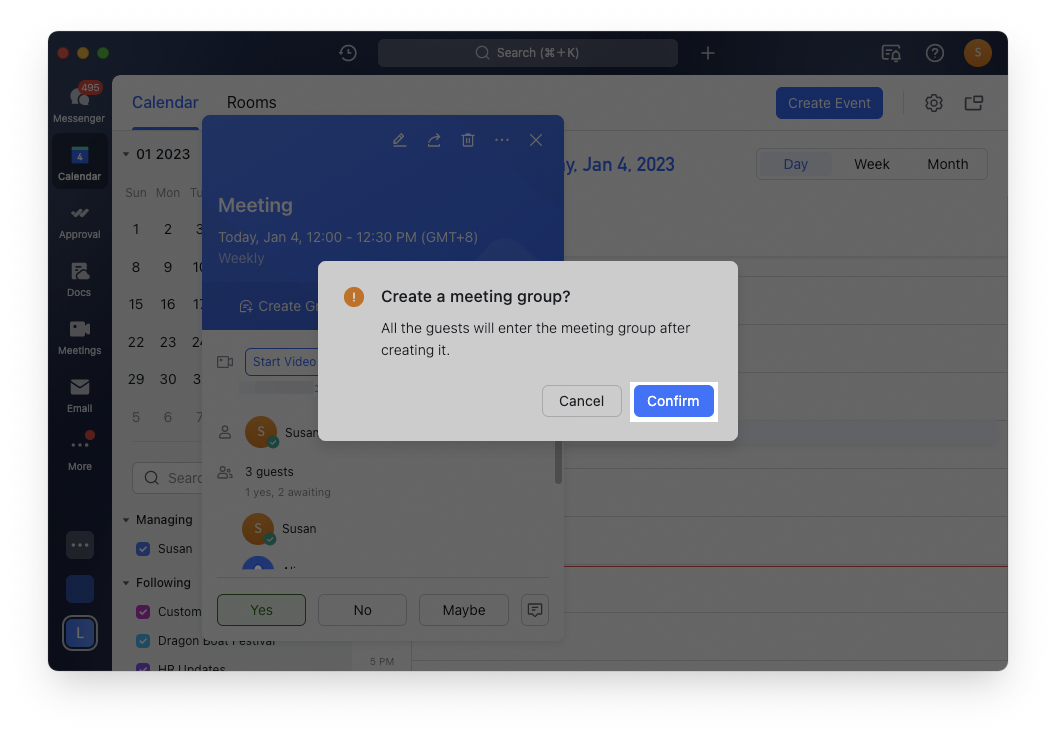The height and width of the screenshot is (738, 1056).
Task: Collapse the Following calendars section
Action: click(x=127, y=583)
